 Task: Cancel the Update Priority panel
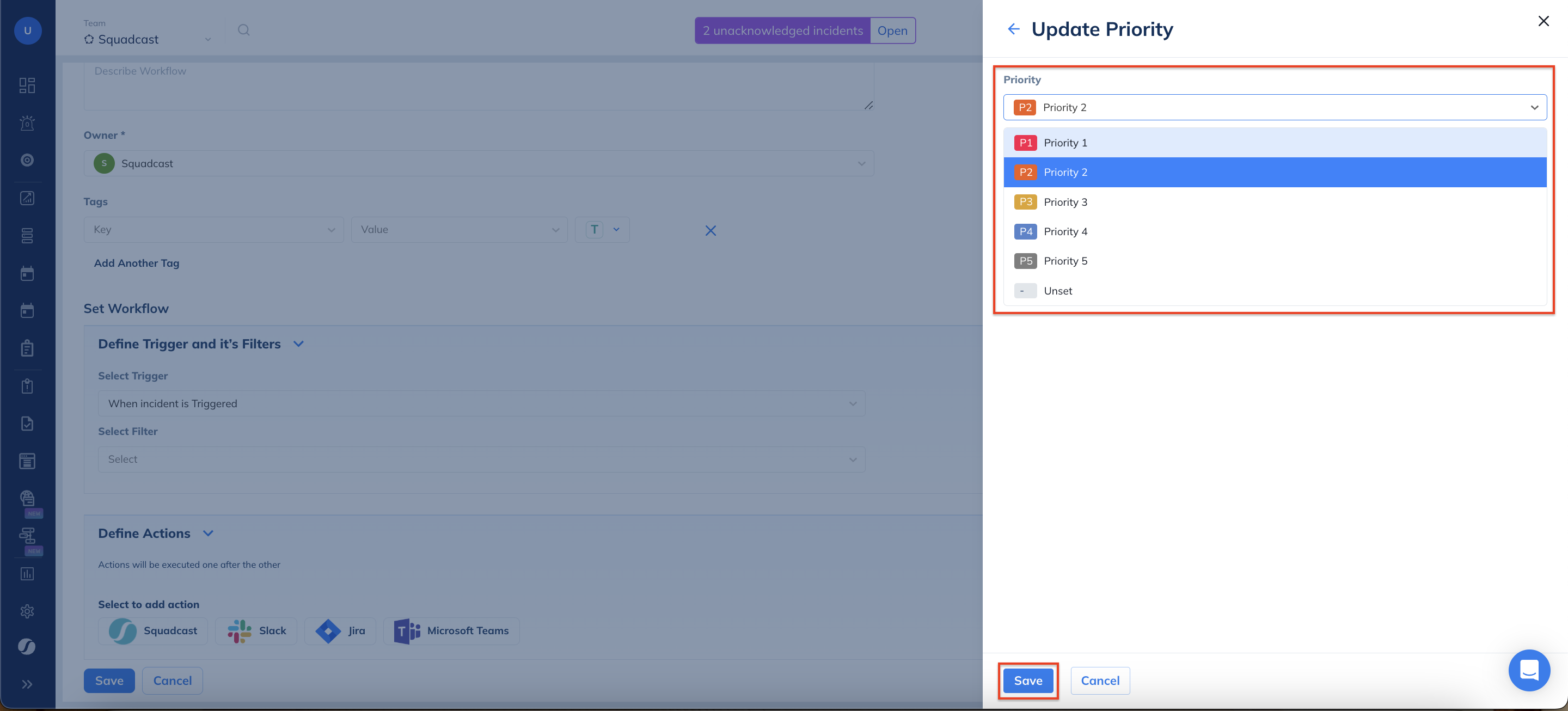coord(1099,681)
